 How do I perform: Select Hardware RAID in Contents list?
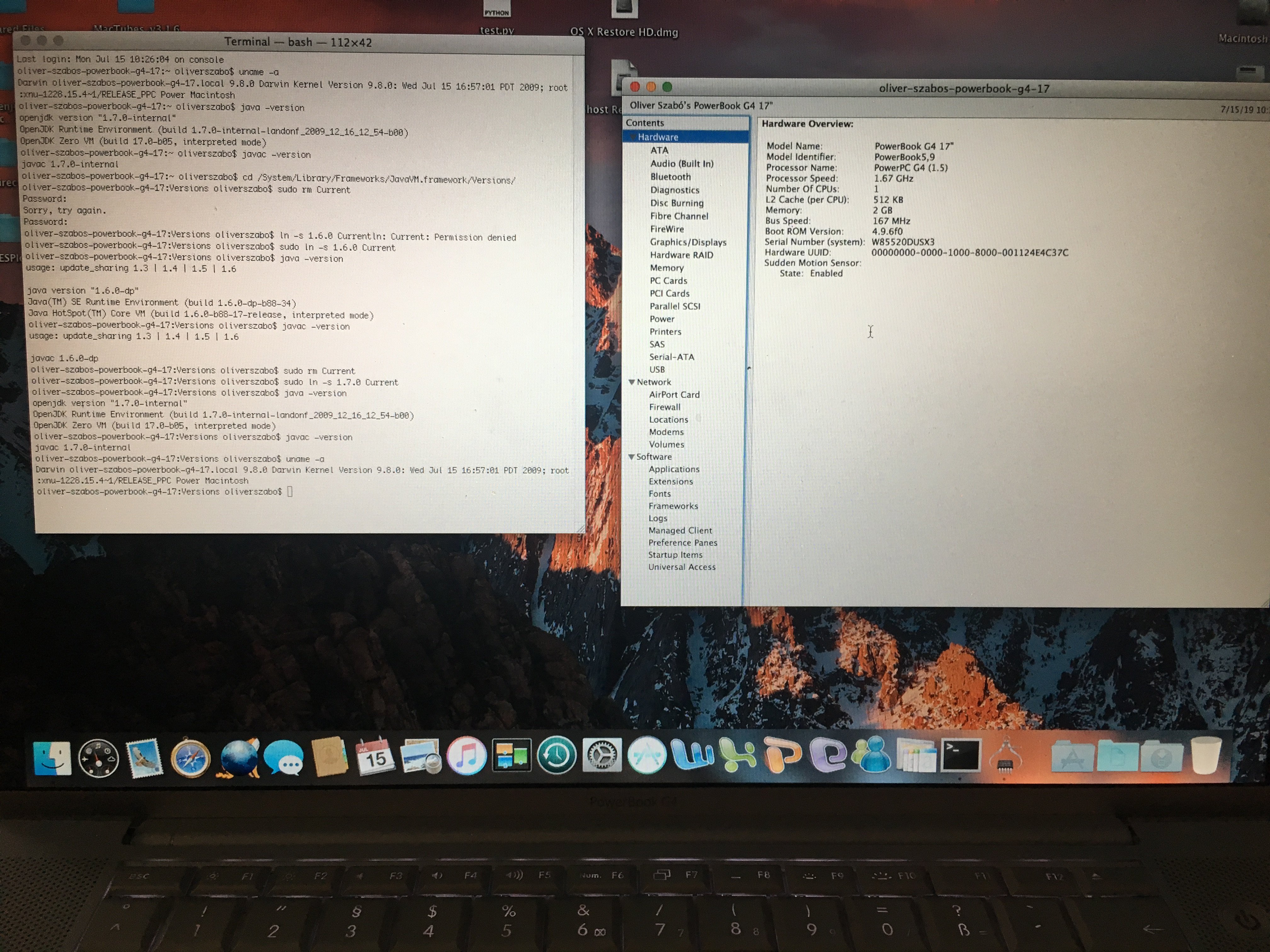[x=682, y=255]
